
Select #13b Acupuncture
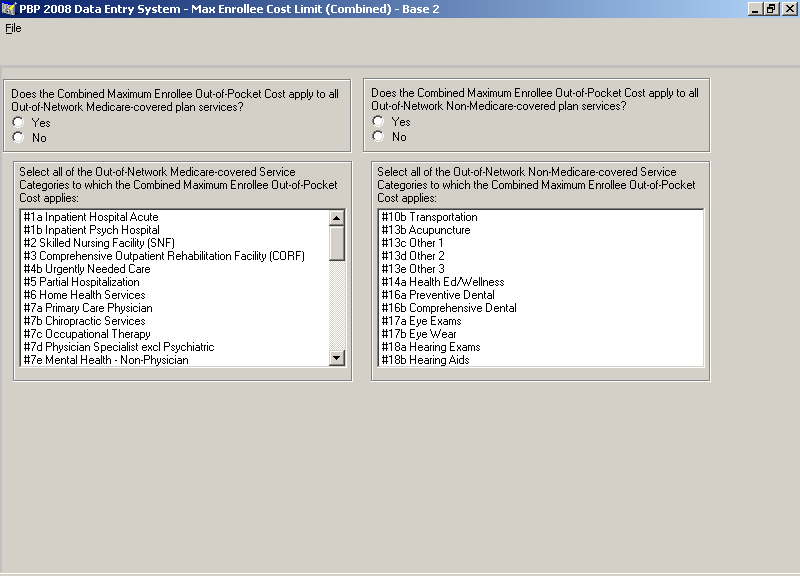pyautogui.click(x=541, y=230)
